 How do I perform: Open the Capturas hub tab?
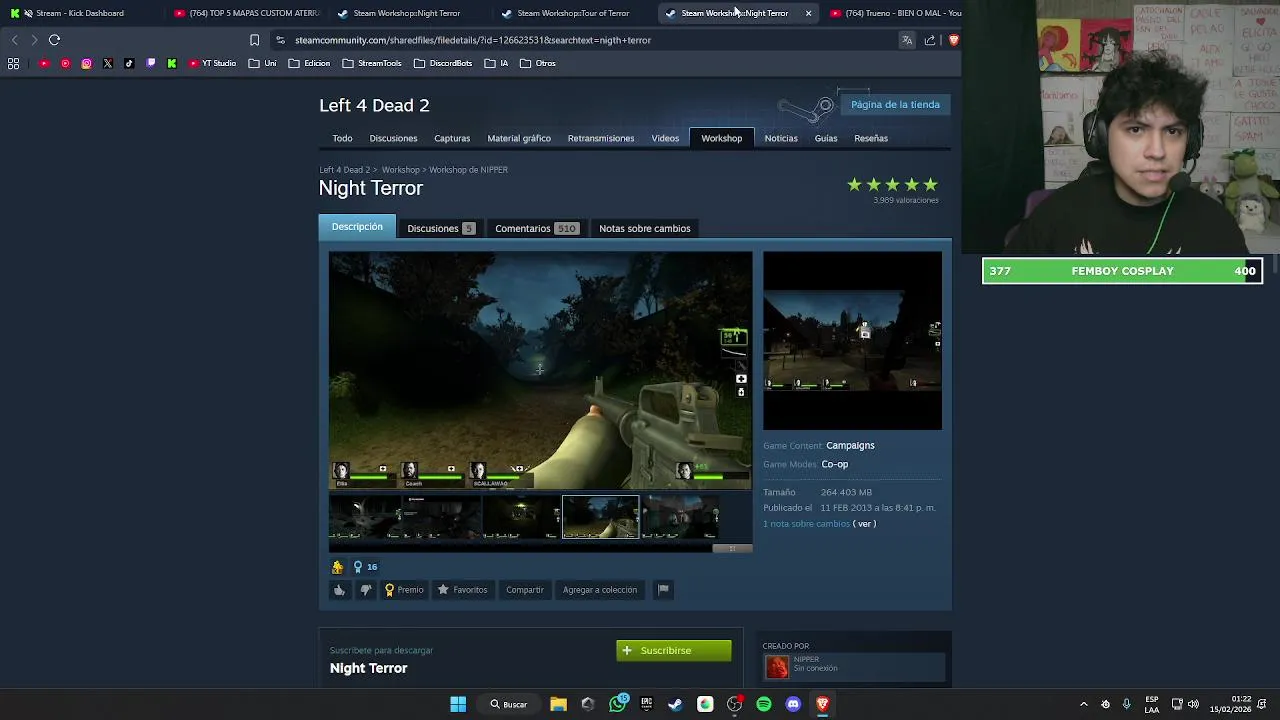coord(452,138)
